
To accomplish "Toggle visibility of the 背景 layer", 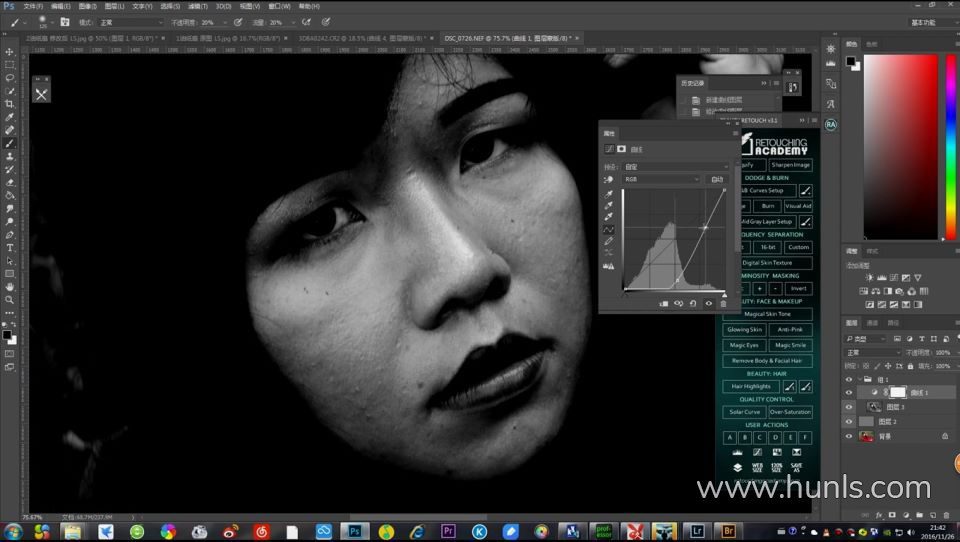I will [x=850, y=436].
